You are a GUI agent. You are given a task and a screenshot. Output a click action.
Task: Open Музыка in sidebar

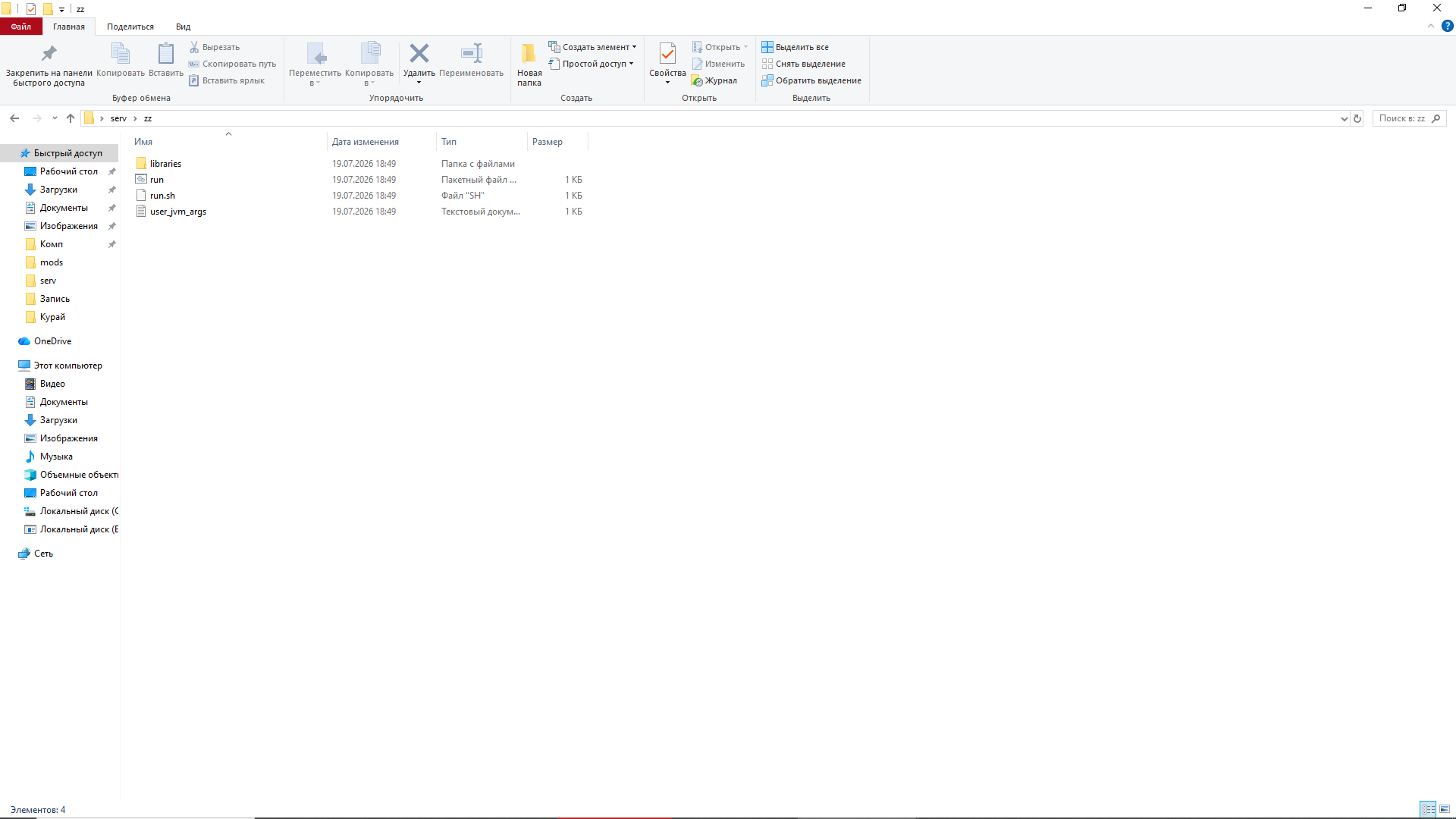pyautogui.click(x=56, y=457)
